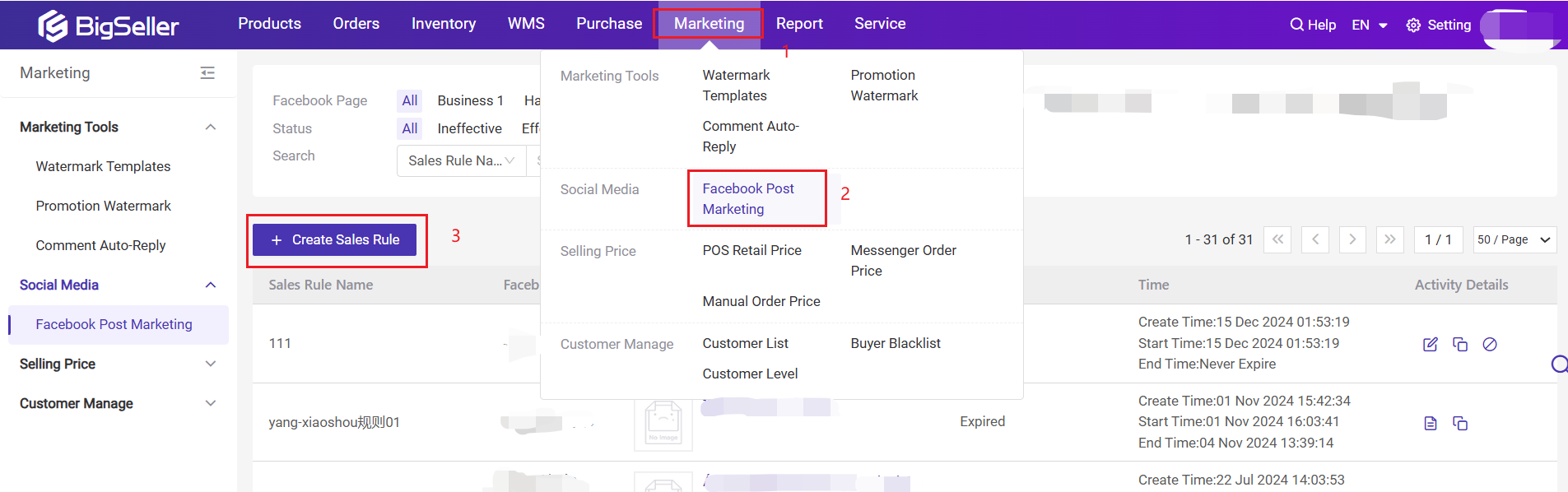Expand Customer Manage sidebar section

[x=211, y=403]
